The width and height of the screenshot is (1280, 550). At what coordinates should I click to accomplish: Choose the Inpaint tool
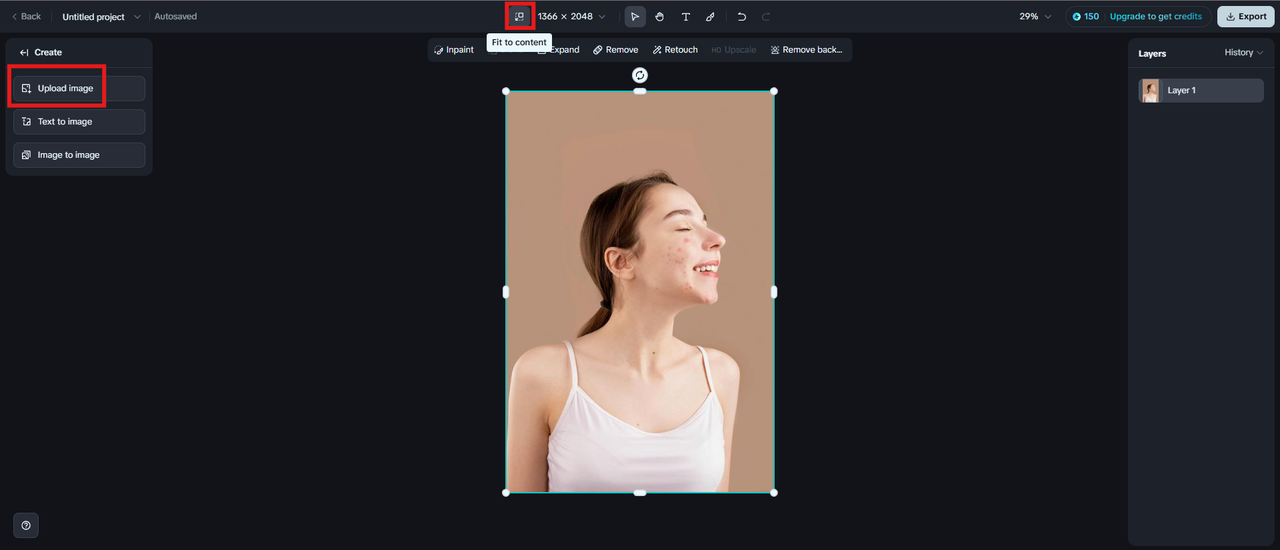pos(454,50)
